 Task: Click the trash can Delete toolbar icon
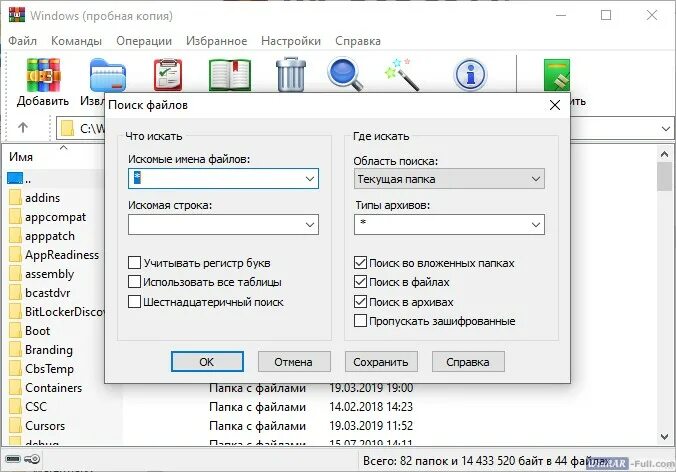(x=291, y=74)
